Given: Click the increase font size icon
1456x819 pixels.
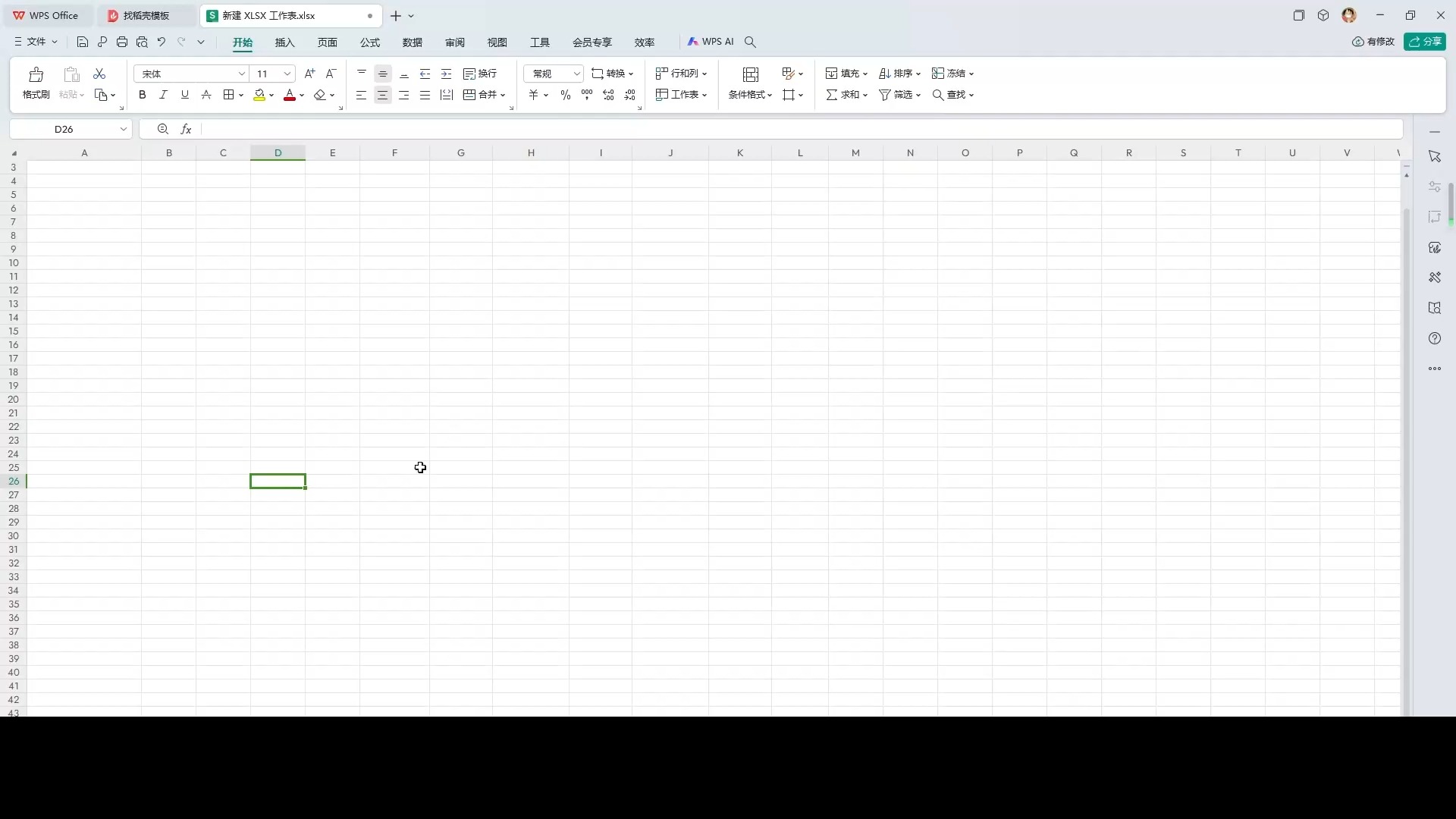Looking at the screenshot, I should [x=309, y=74].
